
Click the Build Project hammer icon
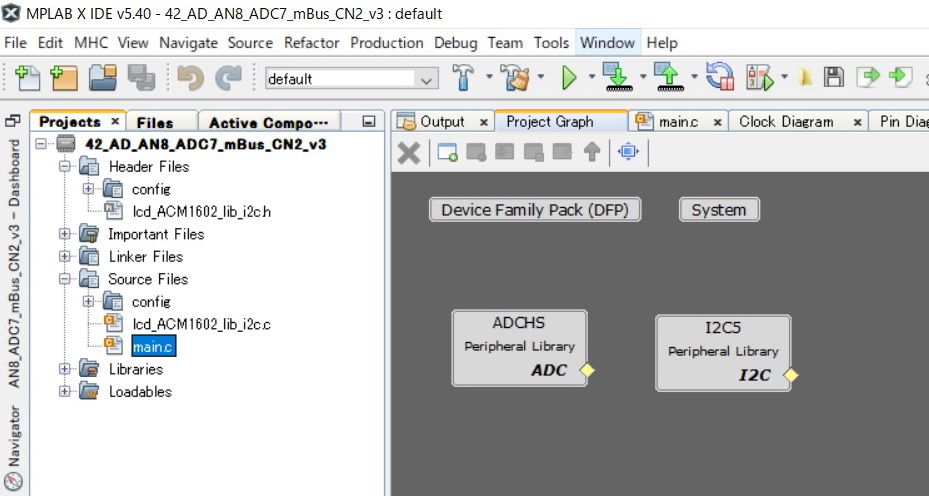click(464, 78)
